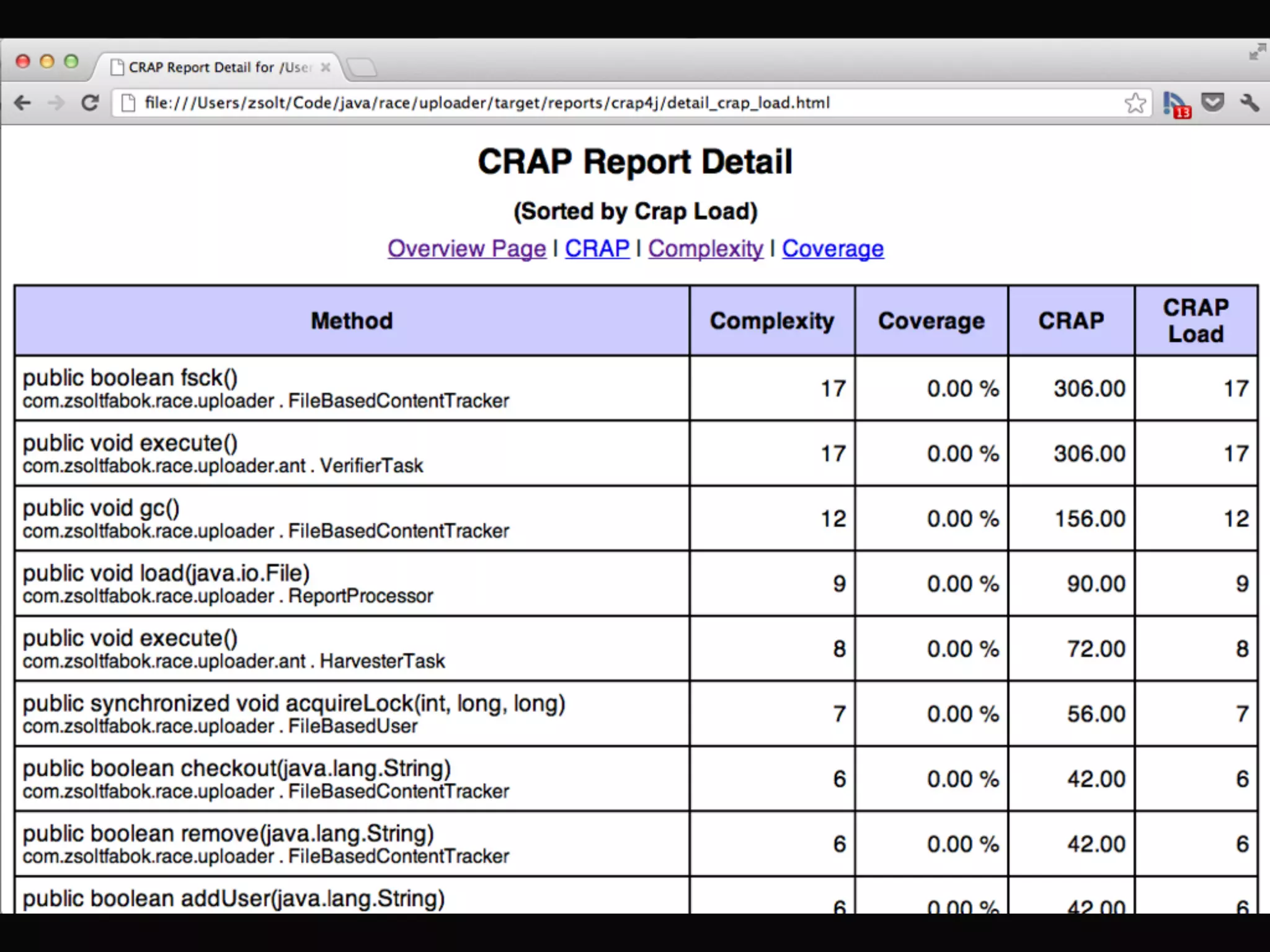Open the CRAP sort link

pos(597,249)
